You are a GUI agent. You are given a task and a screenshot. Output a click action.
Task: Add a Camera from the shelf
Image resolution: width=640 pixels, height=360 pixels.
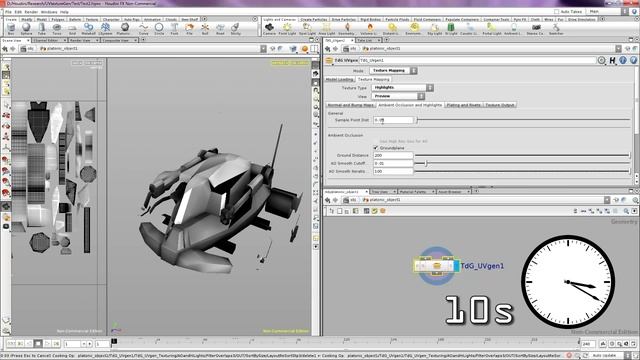pyautogui.click(x=269, y=29)
